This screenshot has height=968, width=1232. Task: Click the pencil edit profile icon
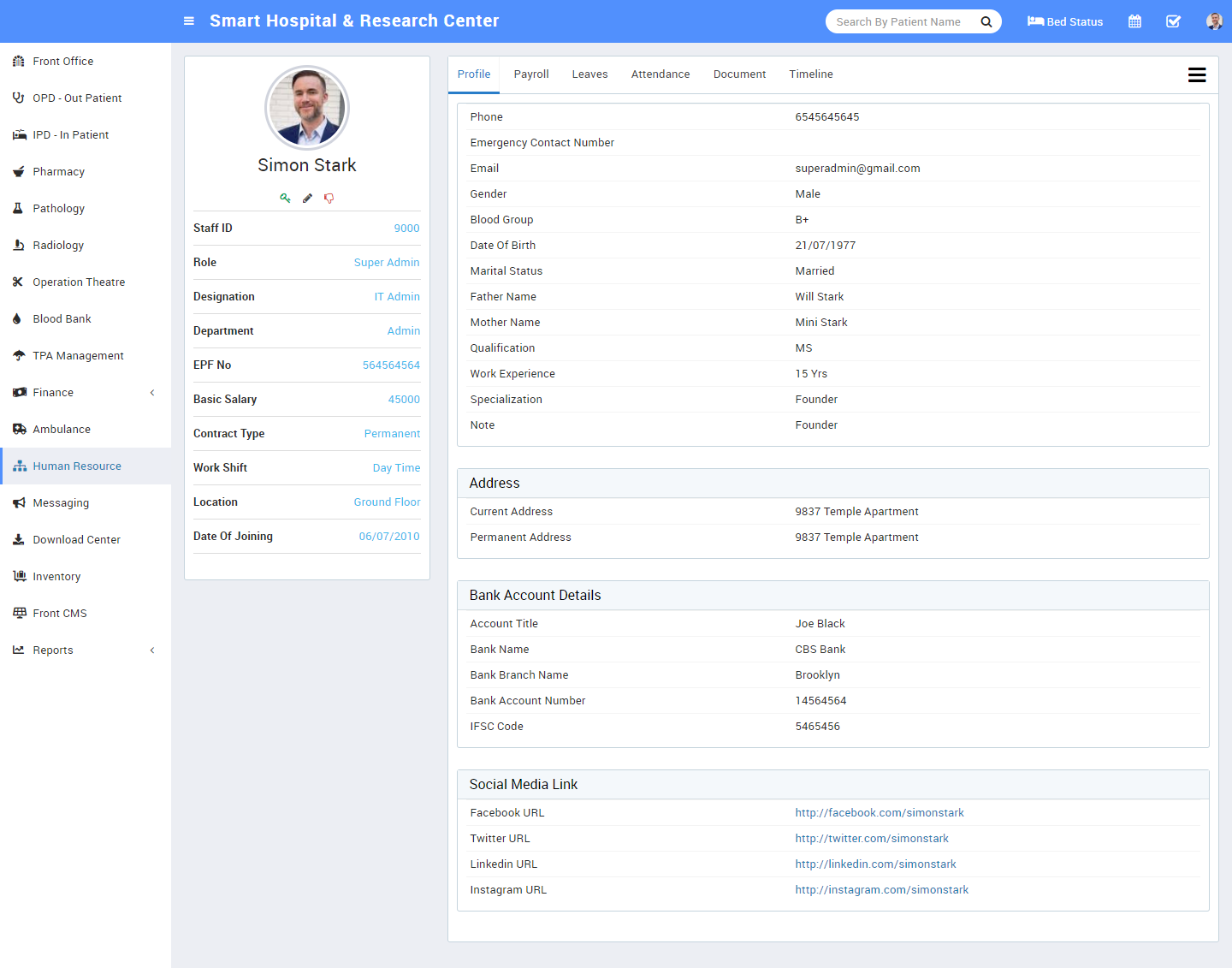307,198
